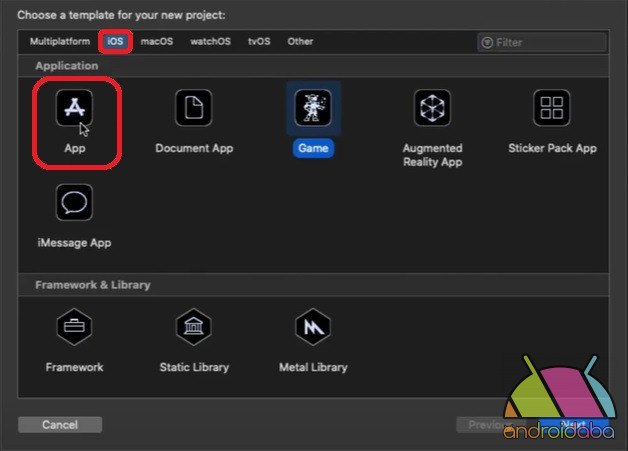Select the Game template icon

(x=313, y=108)
